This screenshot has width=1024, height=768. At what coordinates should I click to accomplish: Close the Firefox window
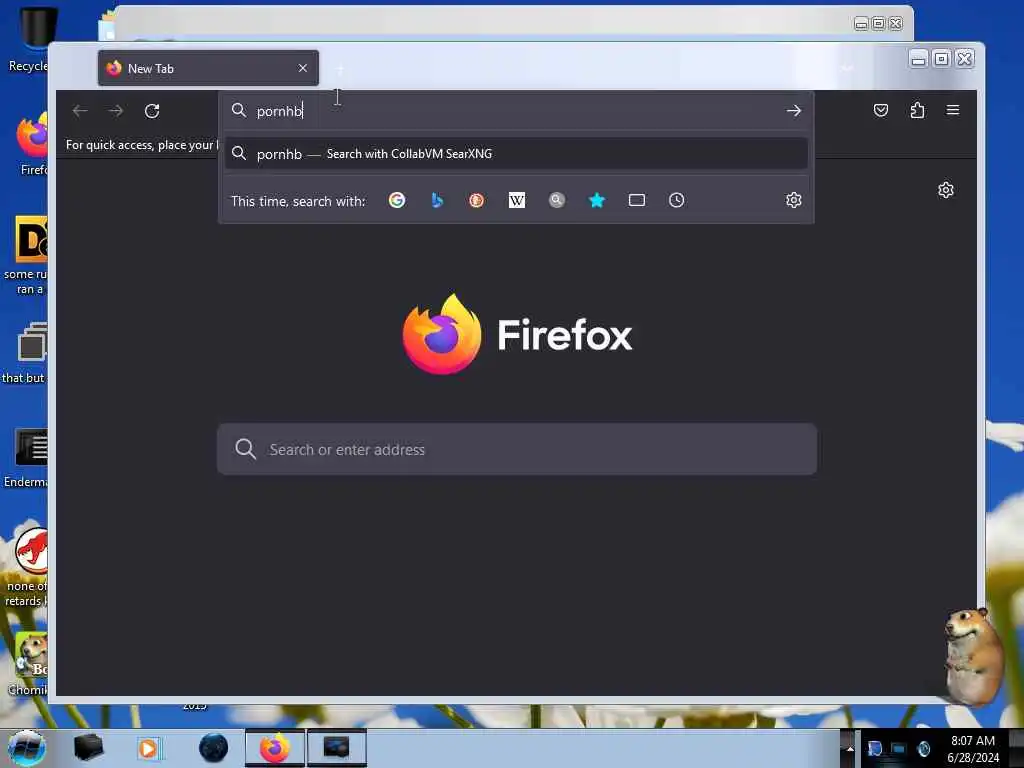965,59
